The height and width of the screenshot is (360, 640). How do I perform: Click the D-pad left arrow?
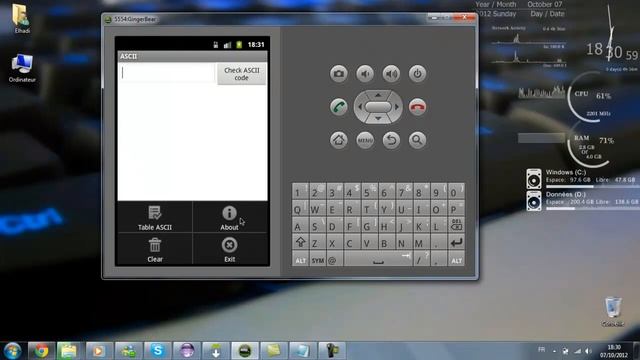(x=360, y=107)
